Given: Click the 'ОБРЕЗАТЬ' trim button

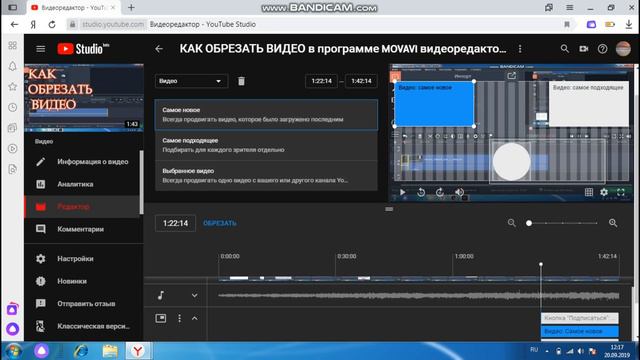Looking at the screenshot, I should point(220,223).
